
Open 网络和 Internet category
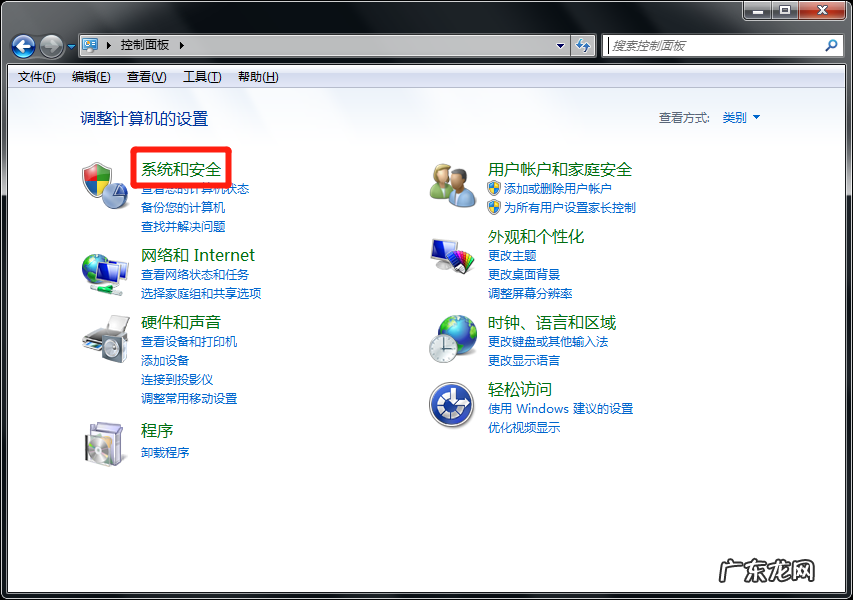pos(197,255)
